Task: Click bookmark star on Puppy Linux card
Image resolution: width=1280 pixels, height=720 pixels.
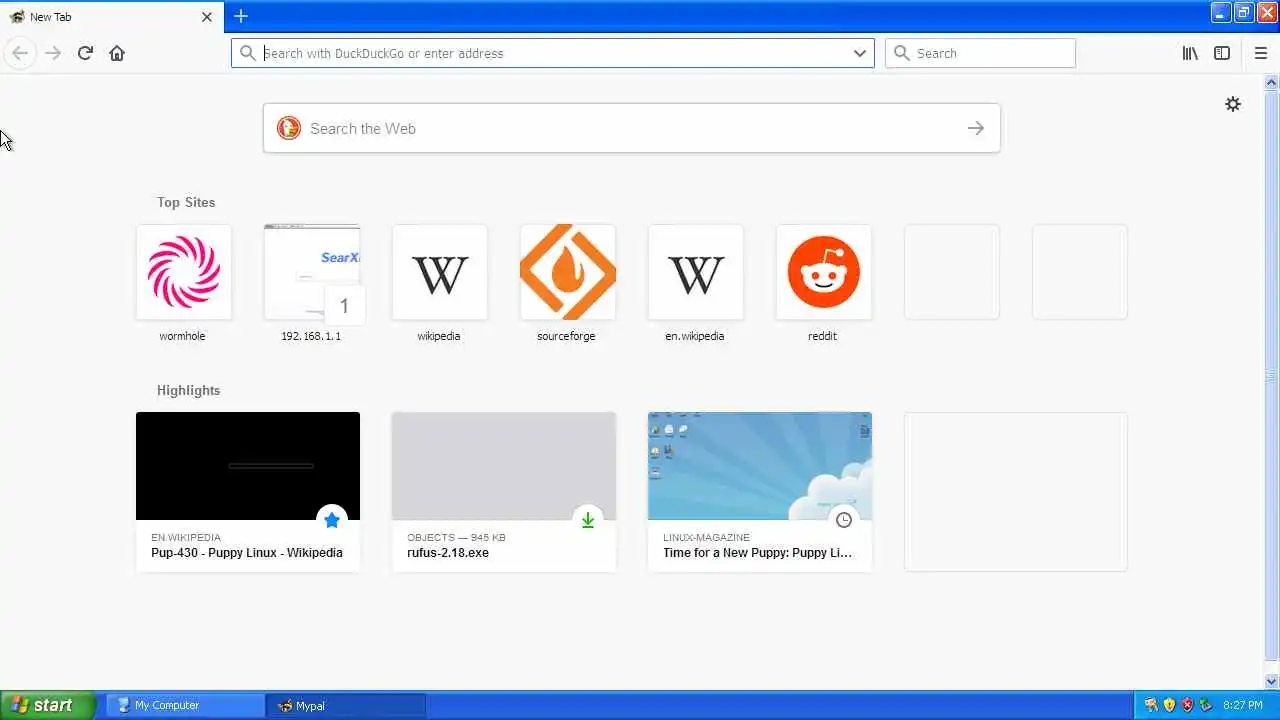Action: click(x=332, y=520)
